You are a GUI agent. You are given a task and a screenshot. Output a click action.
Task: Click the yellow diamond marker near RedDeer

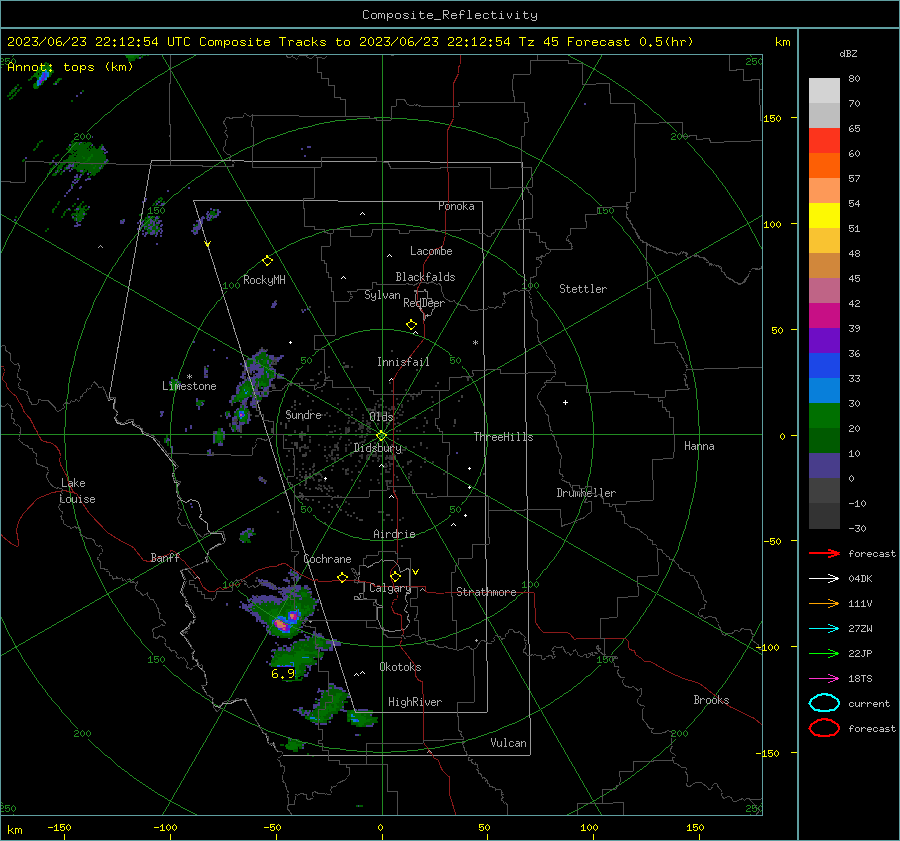pyautogui.click(x=411, y=325)
